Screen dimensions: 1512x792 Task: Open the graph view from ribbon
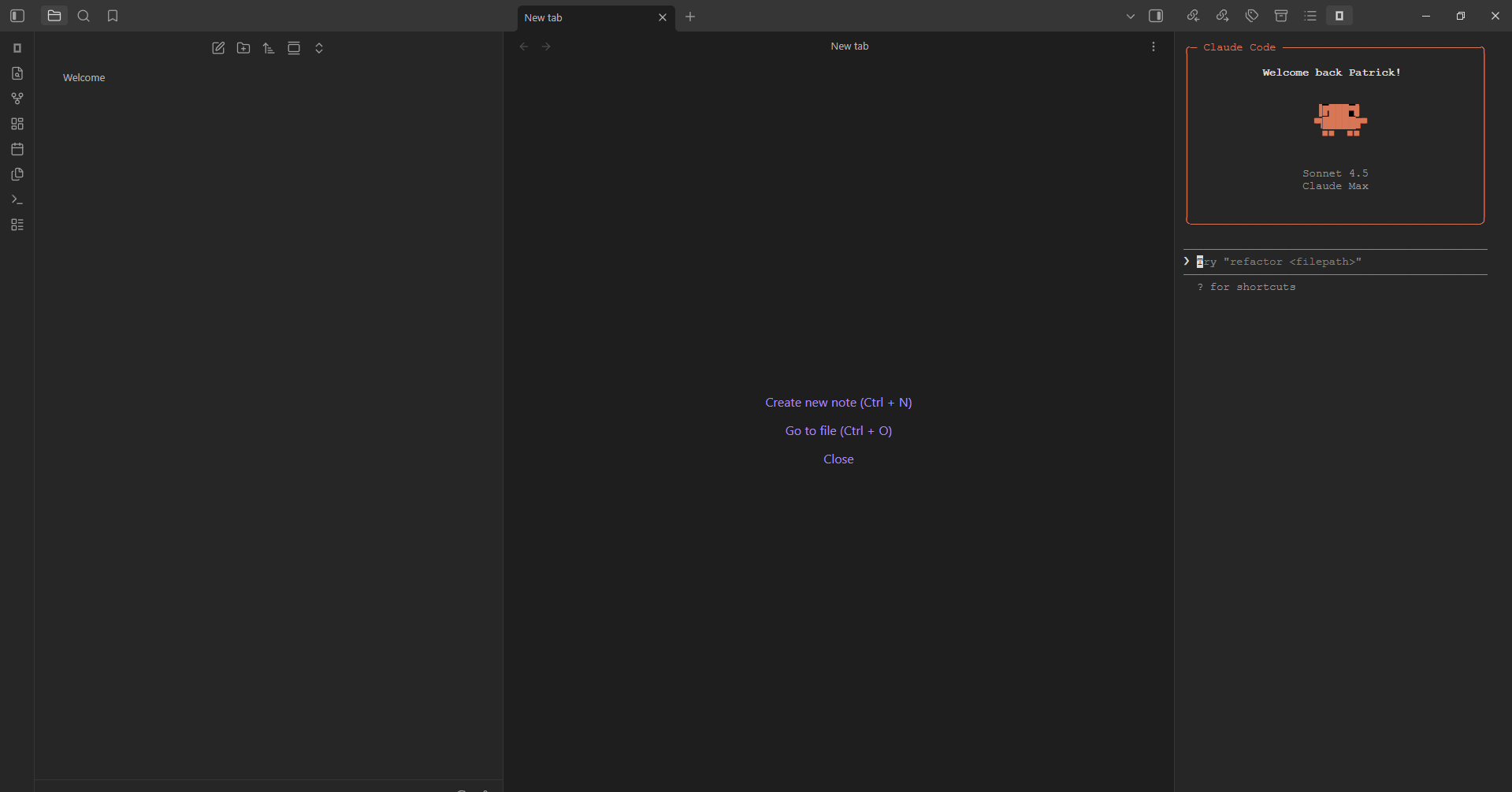17,99
